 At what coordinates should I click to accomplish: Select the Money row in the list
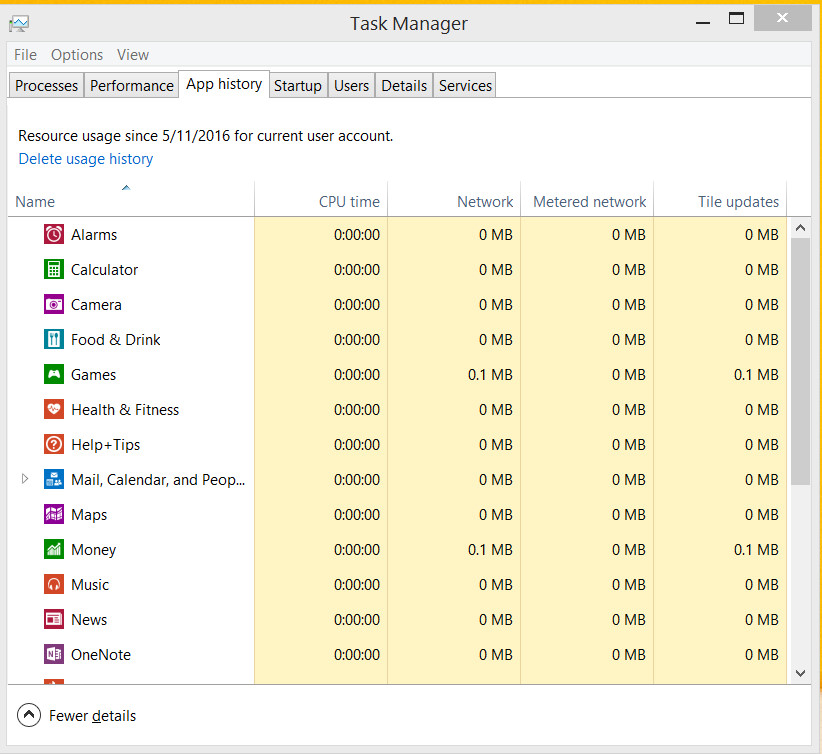click(x=94, y=550)
